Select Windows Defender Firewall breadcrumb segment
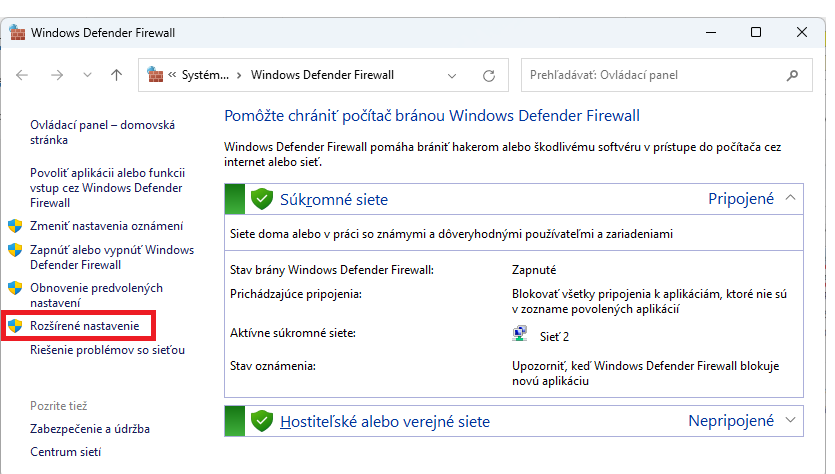The image size is (835, 474). pos(322,75)
